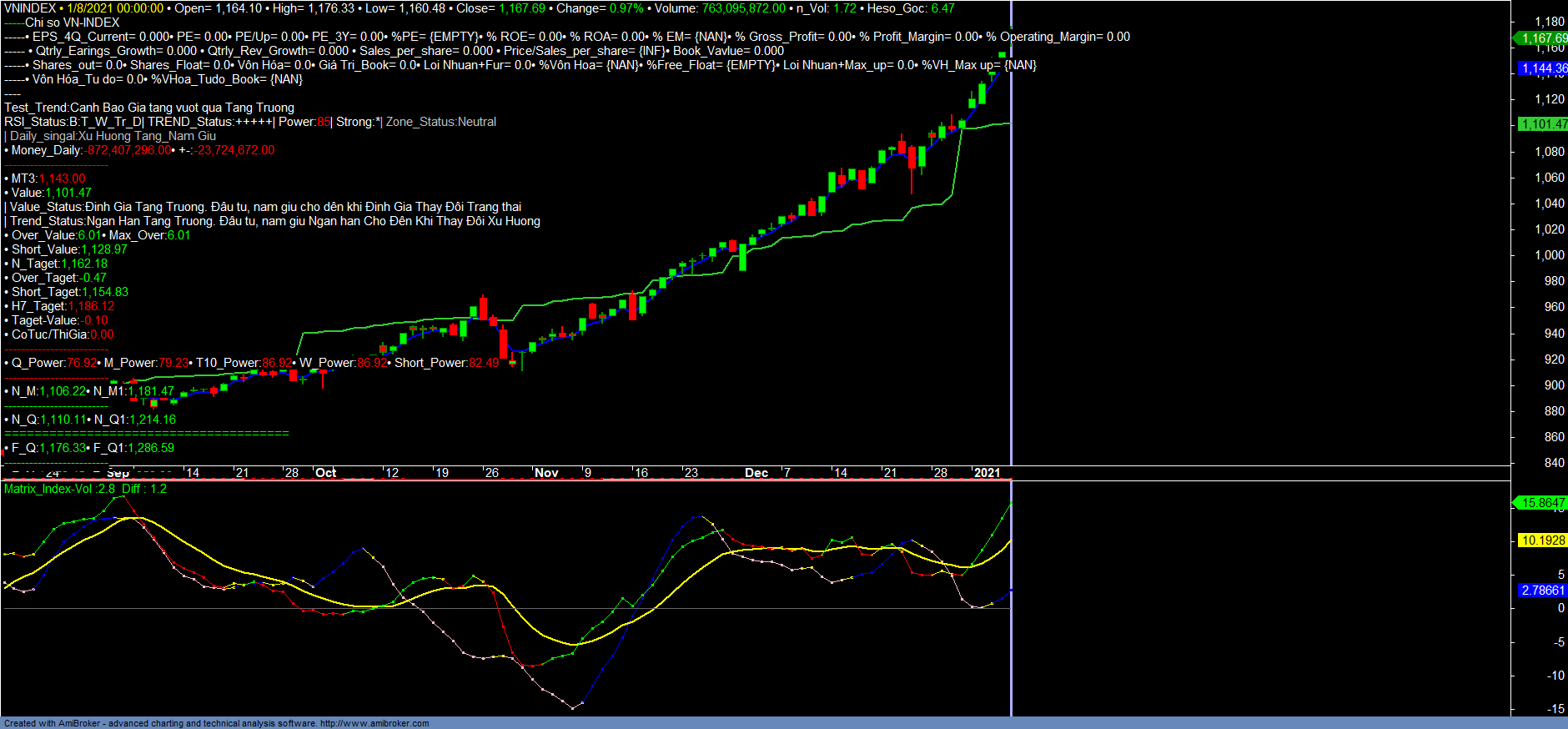Screen dimensions: 1568x729
Task: Click the green 1,101.47 value tag
Action: (x=1543, y=124)
